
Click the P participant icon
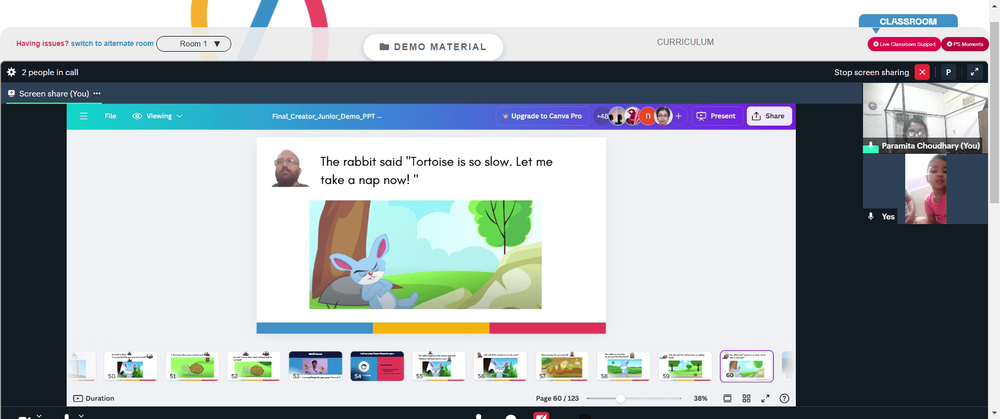coord(948,72)
